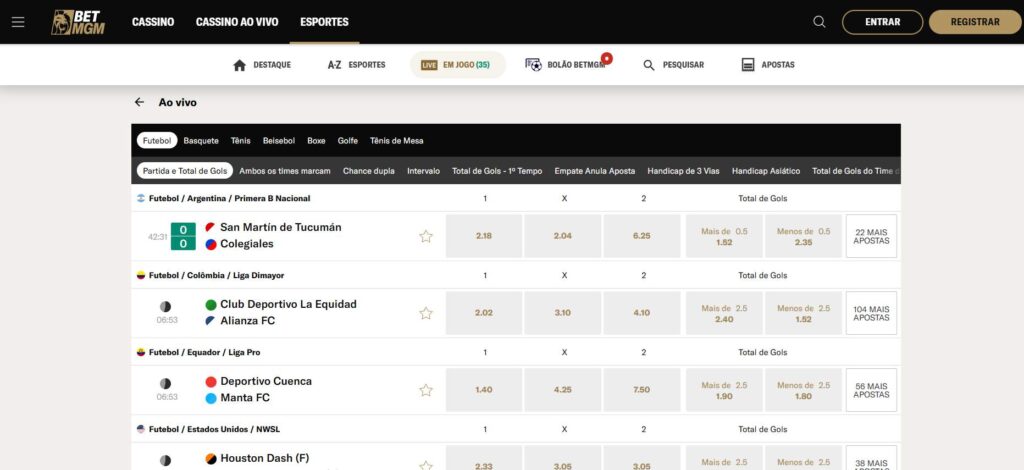Viewport: 1024px width, 470px height.
Task: Open the hamburger menu icon
Action: point(18,22)
